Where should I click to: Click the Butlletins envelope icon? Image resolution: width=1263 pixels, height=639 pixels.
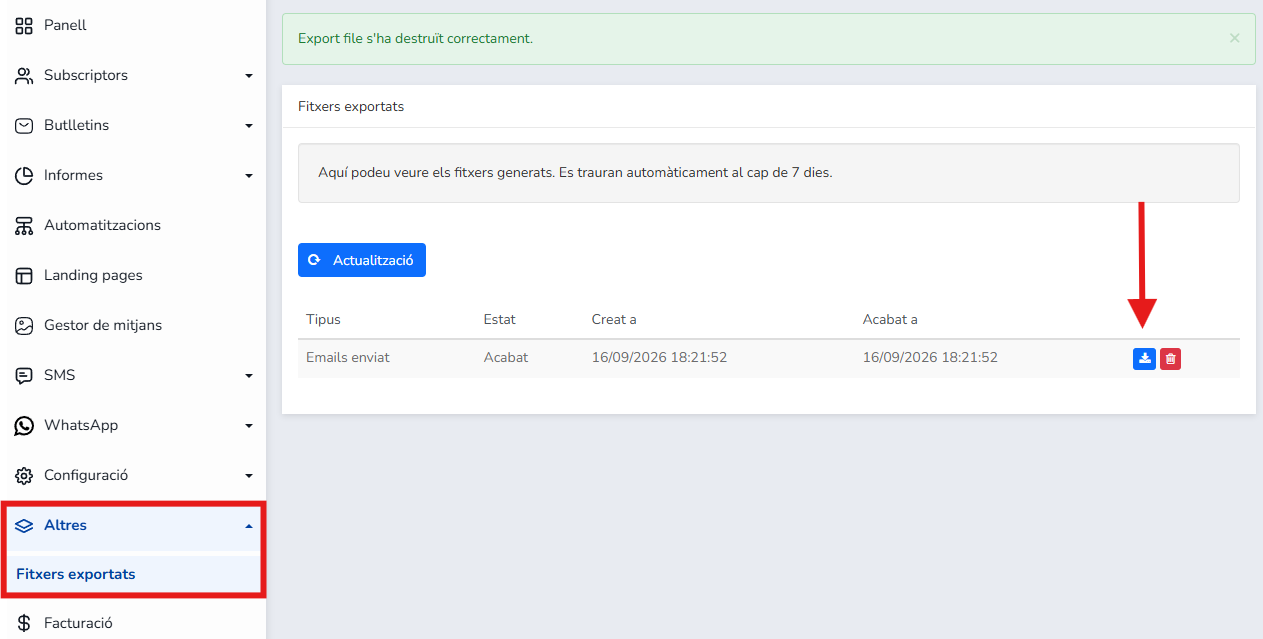[x=24, y=125]
